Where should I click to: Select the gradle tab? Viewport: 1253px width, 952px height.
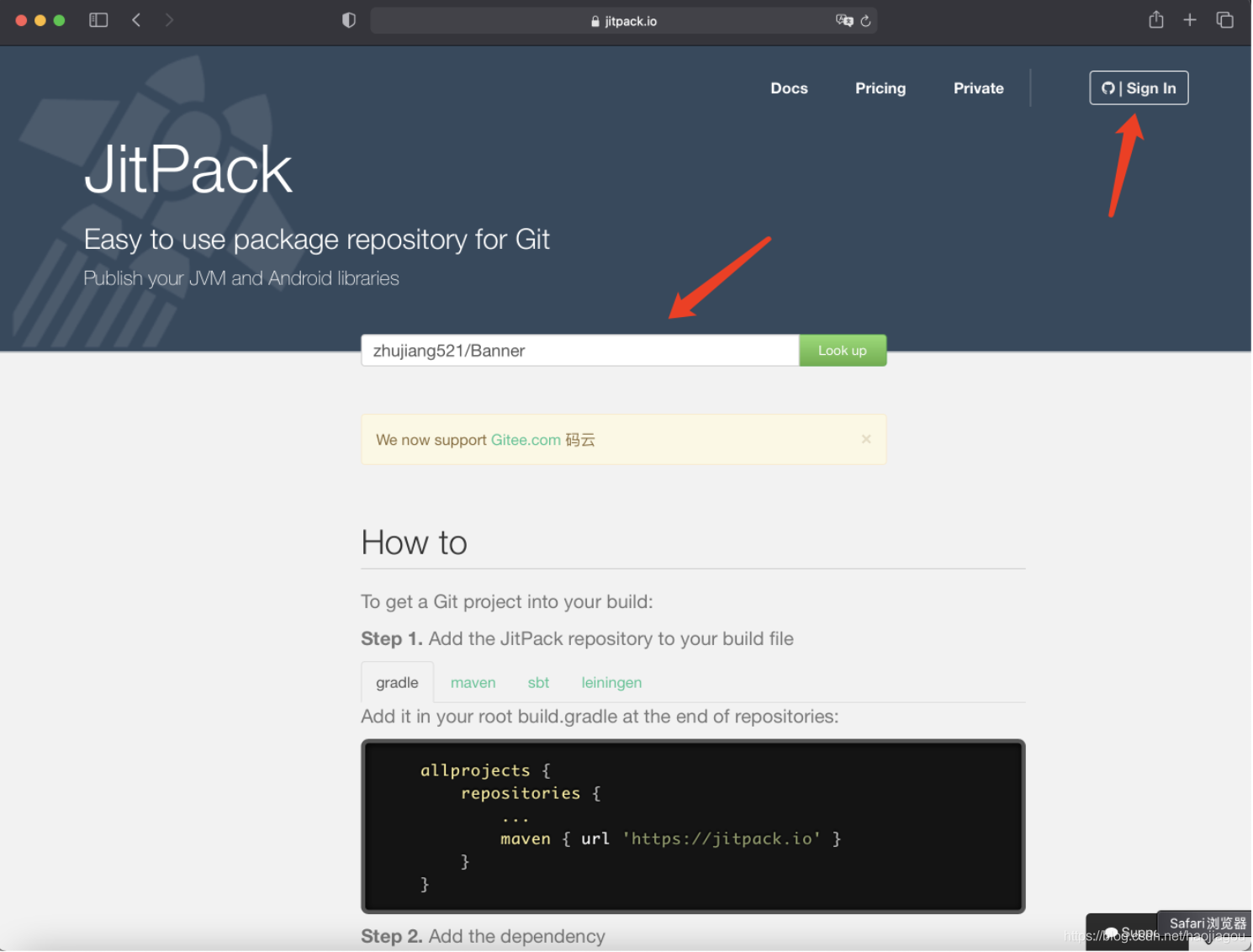point(397,682)
